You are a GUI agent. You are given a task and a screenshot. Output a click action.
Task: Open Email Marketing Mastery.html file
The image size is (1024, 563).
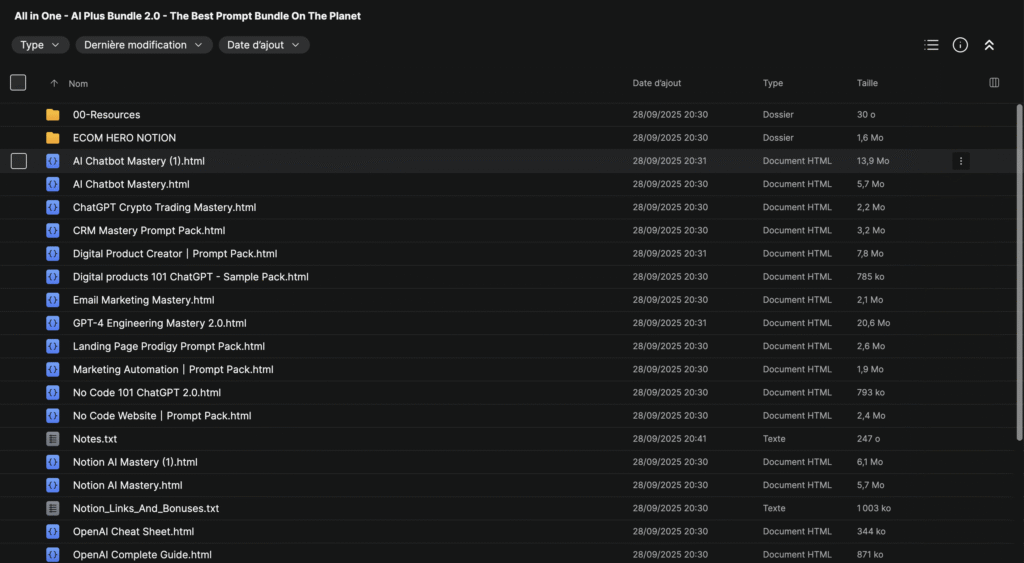pos(143,300)
